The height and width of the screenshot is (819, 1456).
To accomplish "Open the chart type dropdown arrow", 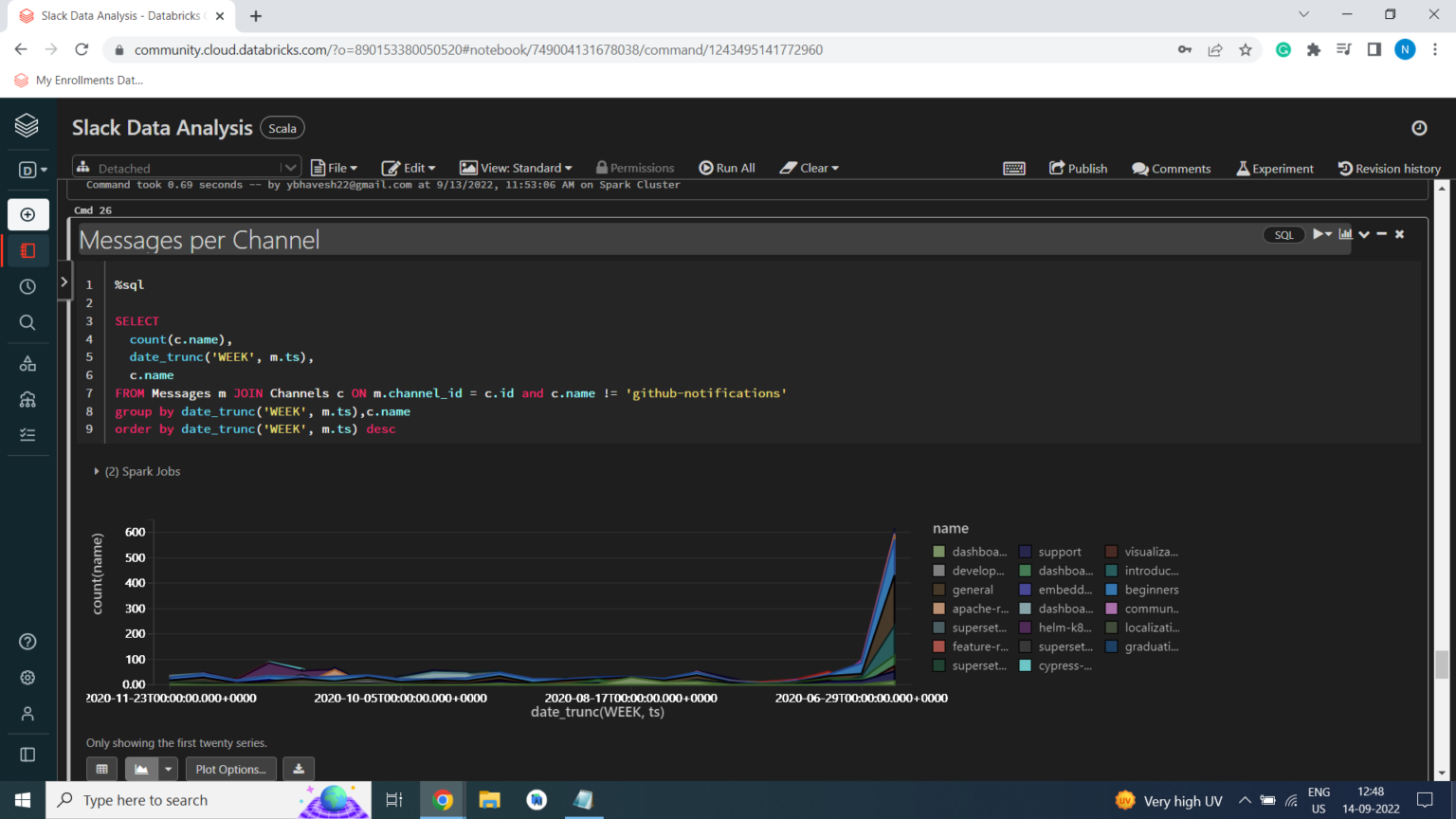I will (169, 769).
